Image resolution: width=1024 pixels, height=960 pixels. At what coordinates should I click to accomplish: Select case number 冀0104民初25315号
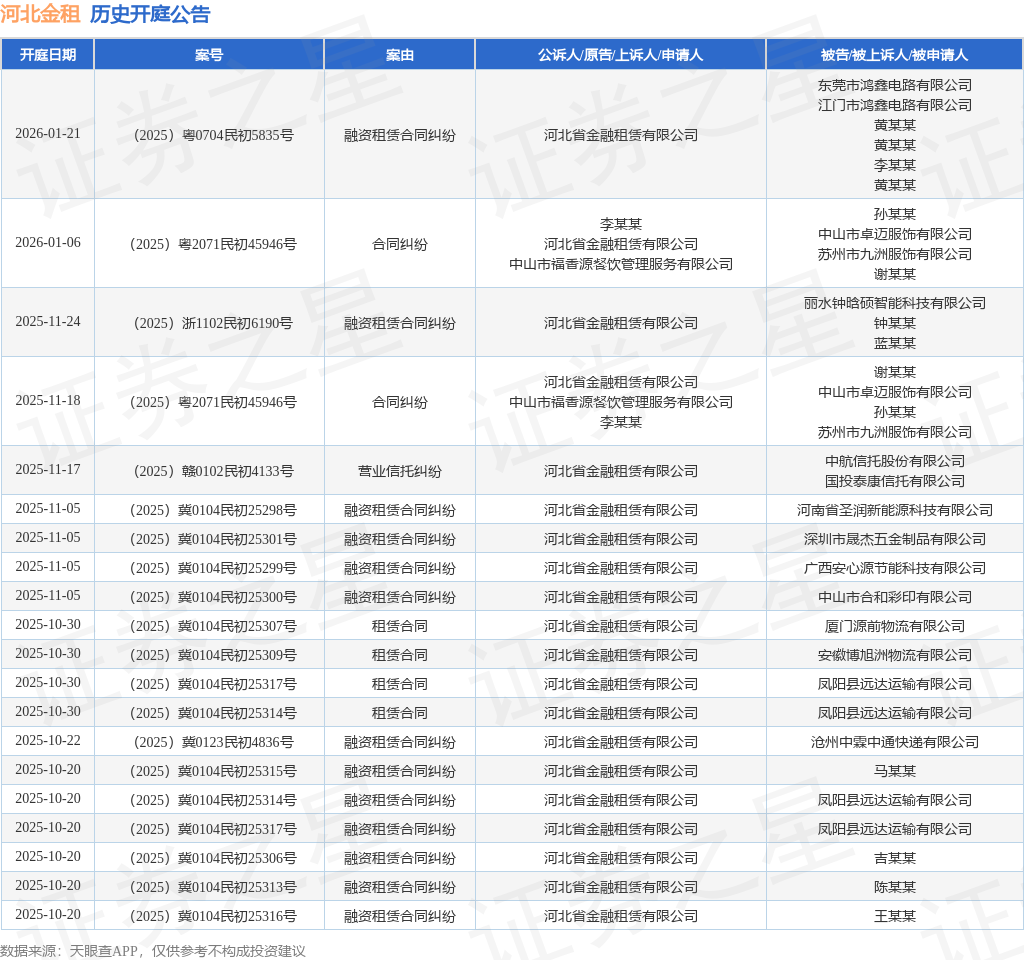pos(214,771)
